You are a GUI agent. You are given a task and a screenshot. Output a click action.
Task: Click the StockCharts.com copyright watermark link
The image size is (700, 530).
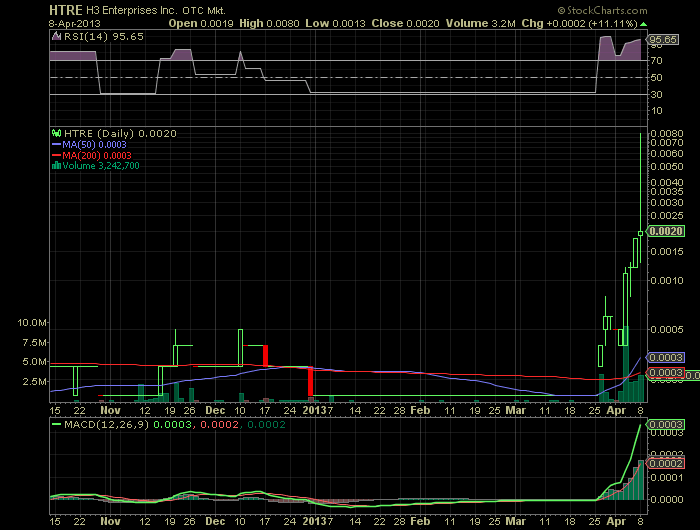602,10
